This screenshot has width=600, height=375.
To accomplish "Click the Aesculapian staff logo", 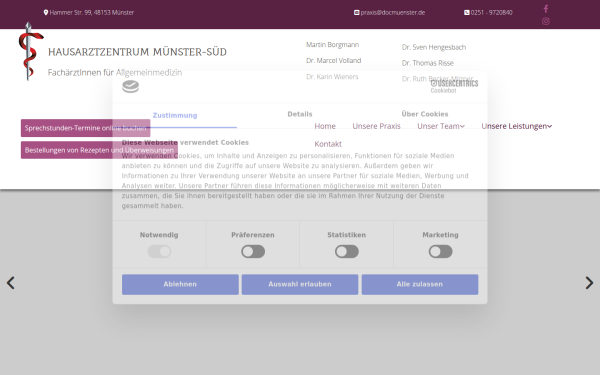I will click(x=31, y=51).
